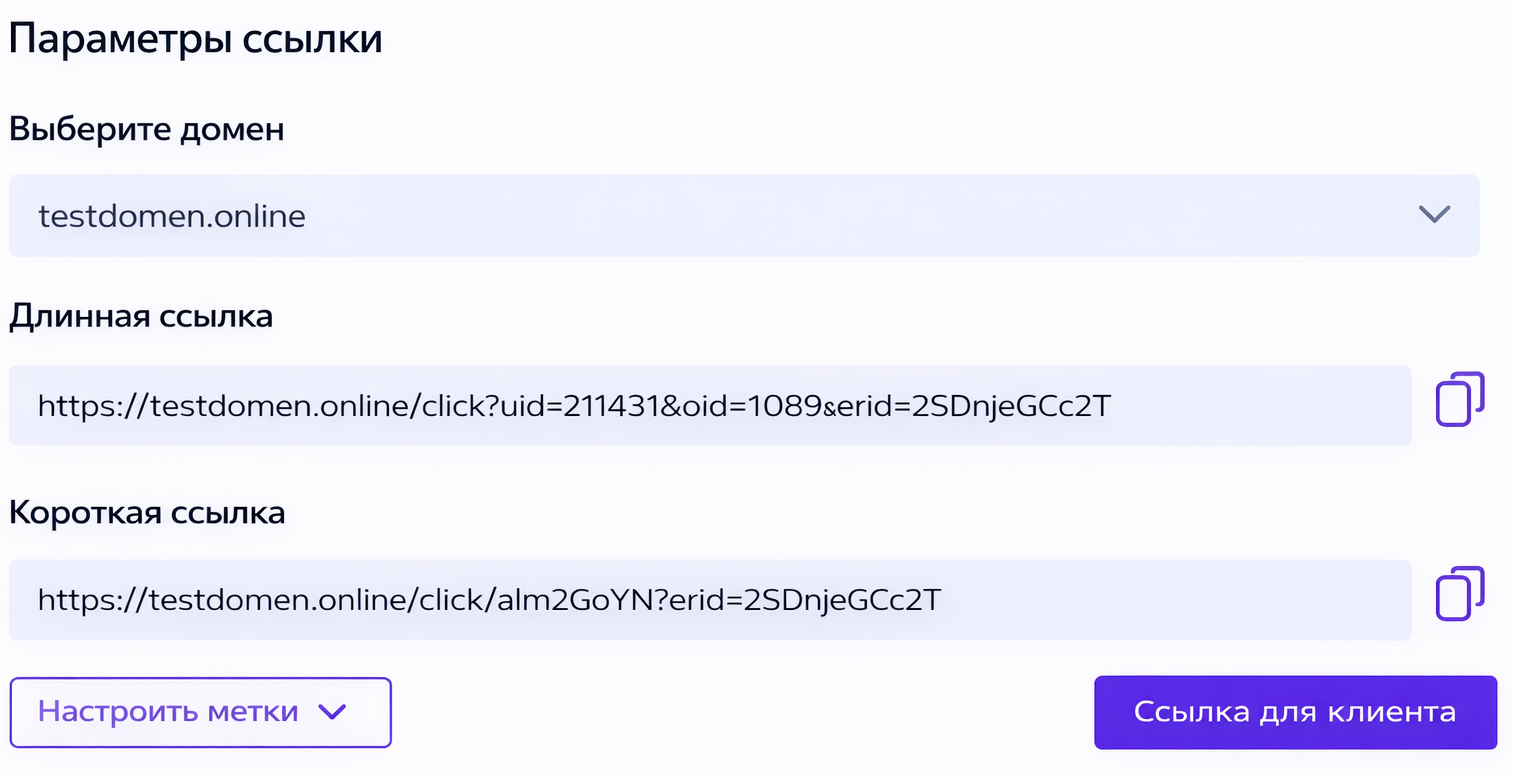
Task: Select the "testdomen.online" text in domain field
Action: tap(172, 216)
